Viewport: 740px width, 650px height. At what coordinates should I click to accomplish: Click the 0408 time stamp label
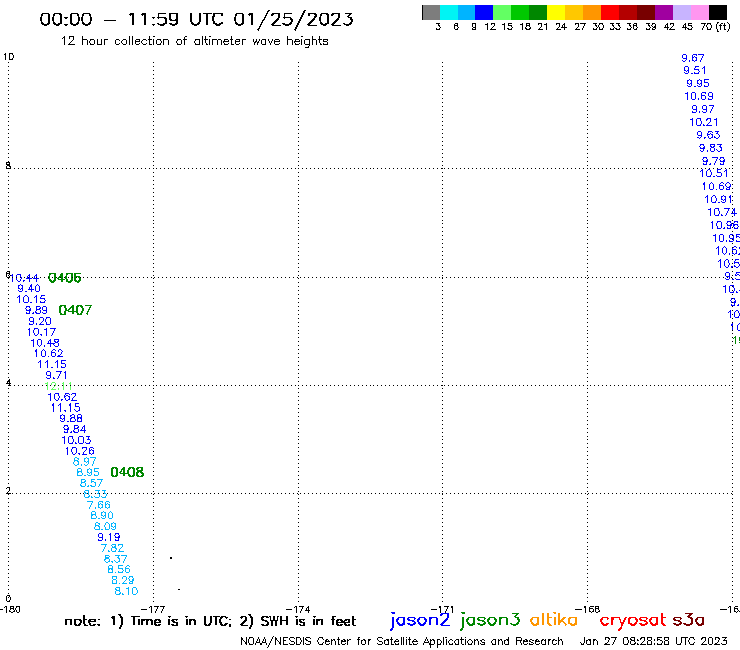tap(127, 472)
